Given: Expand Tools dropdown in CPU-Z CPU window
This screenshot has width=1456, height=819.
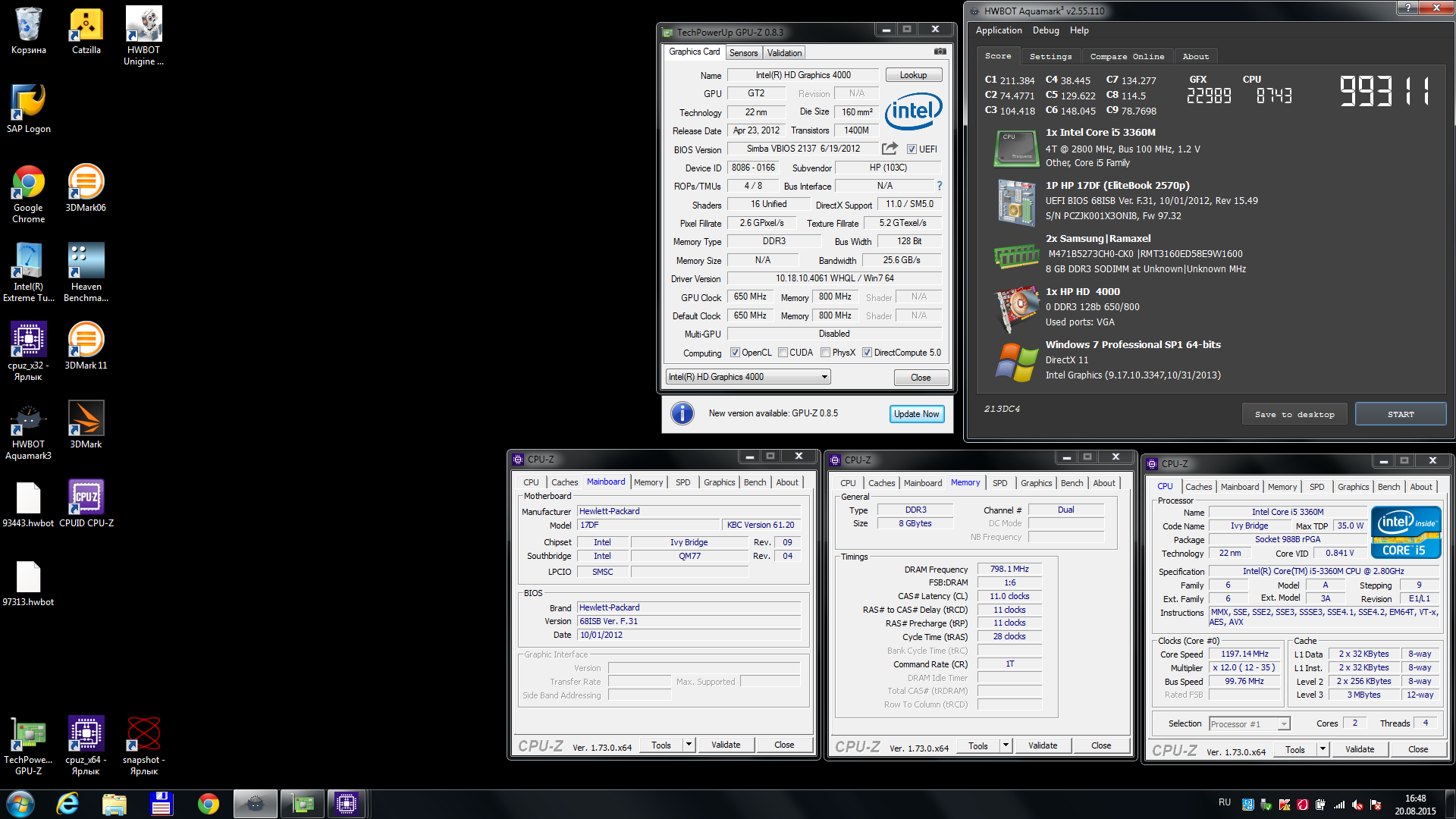Looking at the screenshot, I should (x=1323, y=749).
